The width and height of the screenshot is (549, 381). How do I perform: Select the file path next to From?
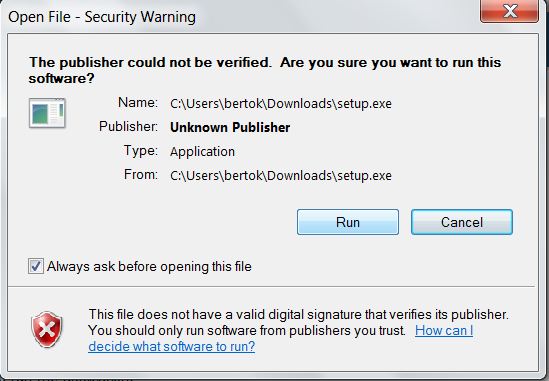(x=281, y=175)
